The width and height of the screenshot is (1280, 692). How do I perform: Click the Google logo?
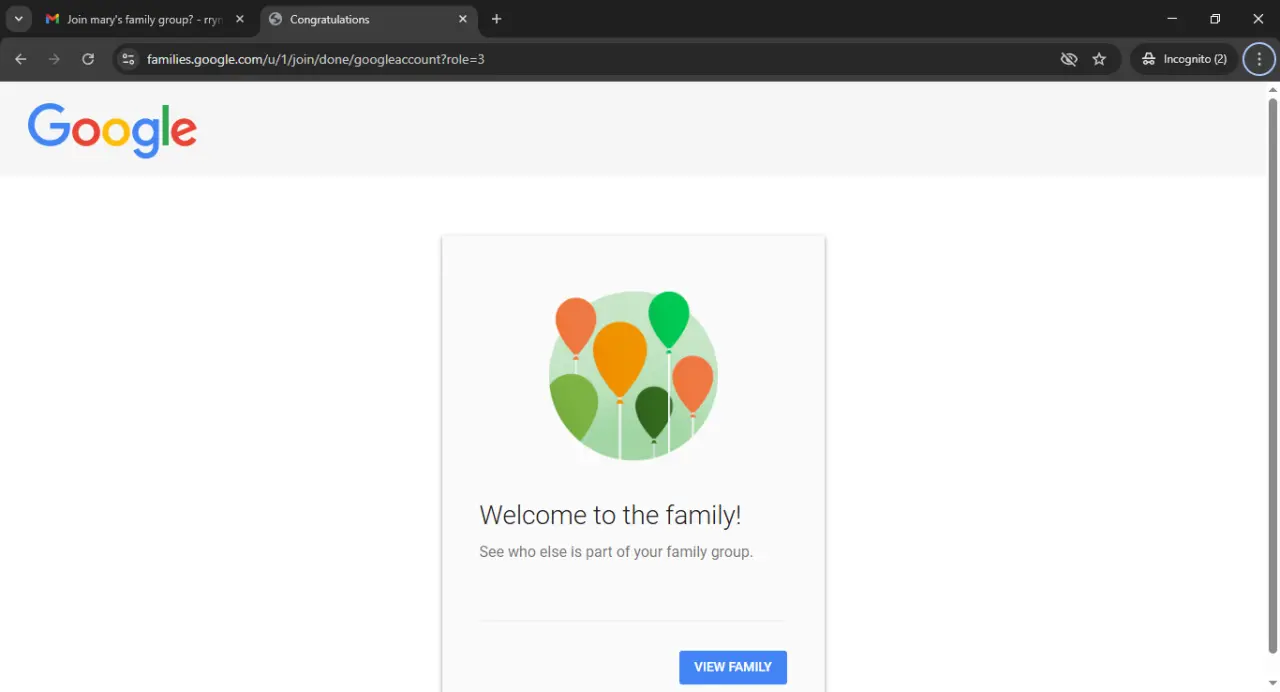(x=112, y=130)
